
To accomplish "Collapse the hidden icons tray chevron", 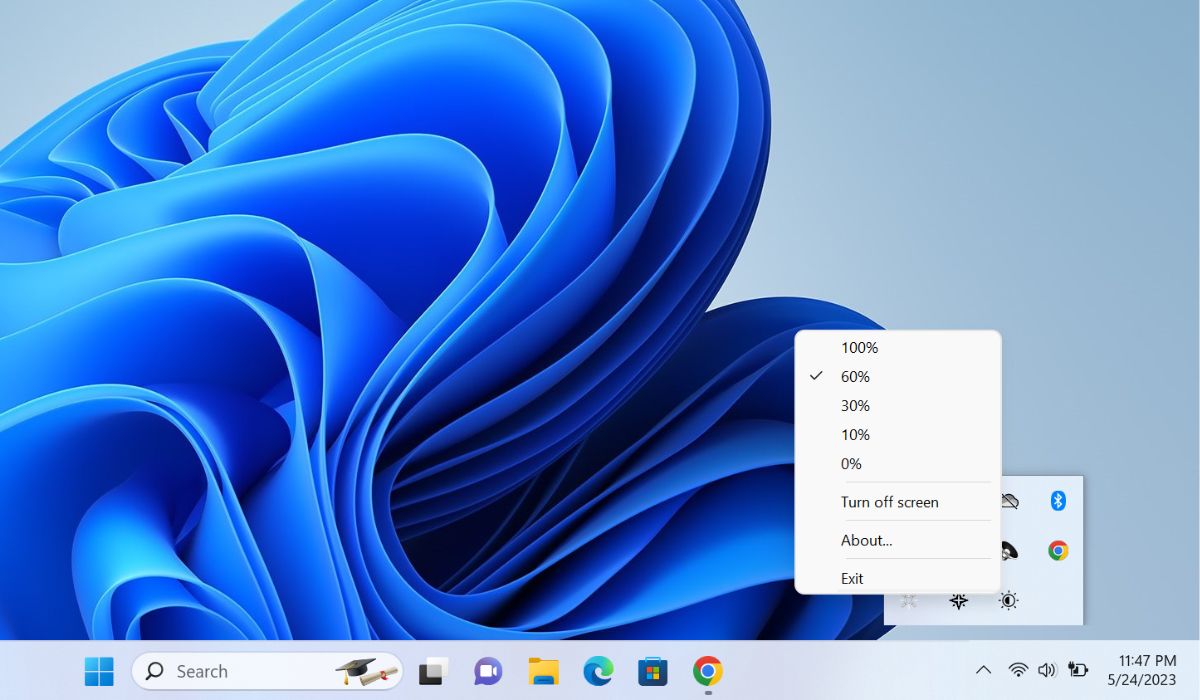I will click(983, 670).
